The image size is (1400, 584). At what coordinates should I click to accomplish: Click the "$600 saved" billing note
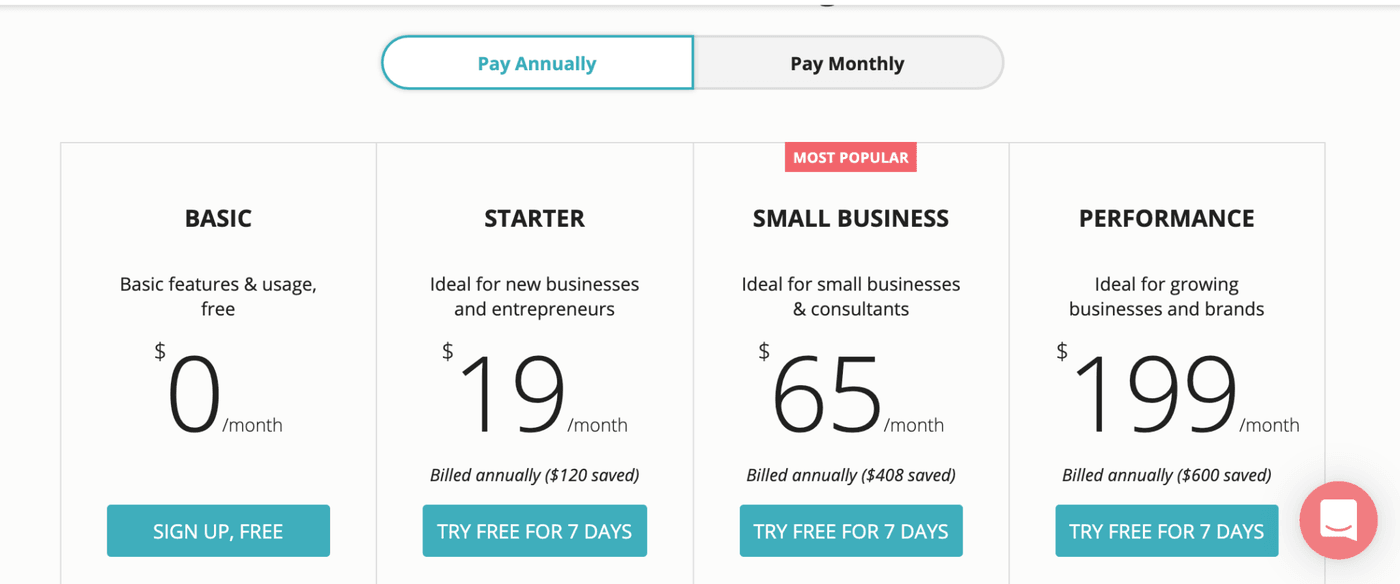coord(1167,475)
